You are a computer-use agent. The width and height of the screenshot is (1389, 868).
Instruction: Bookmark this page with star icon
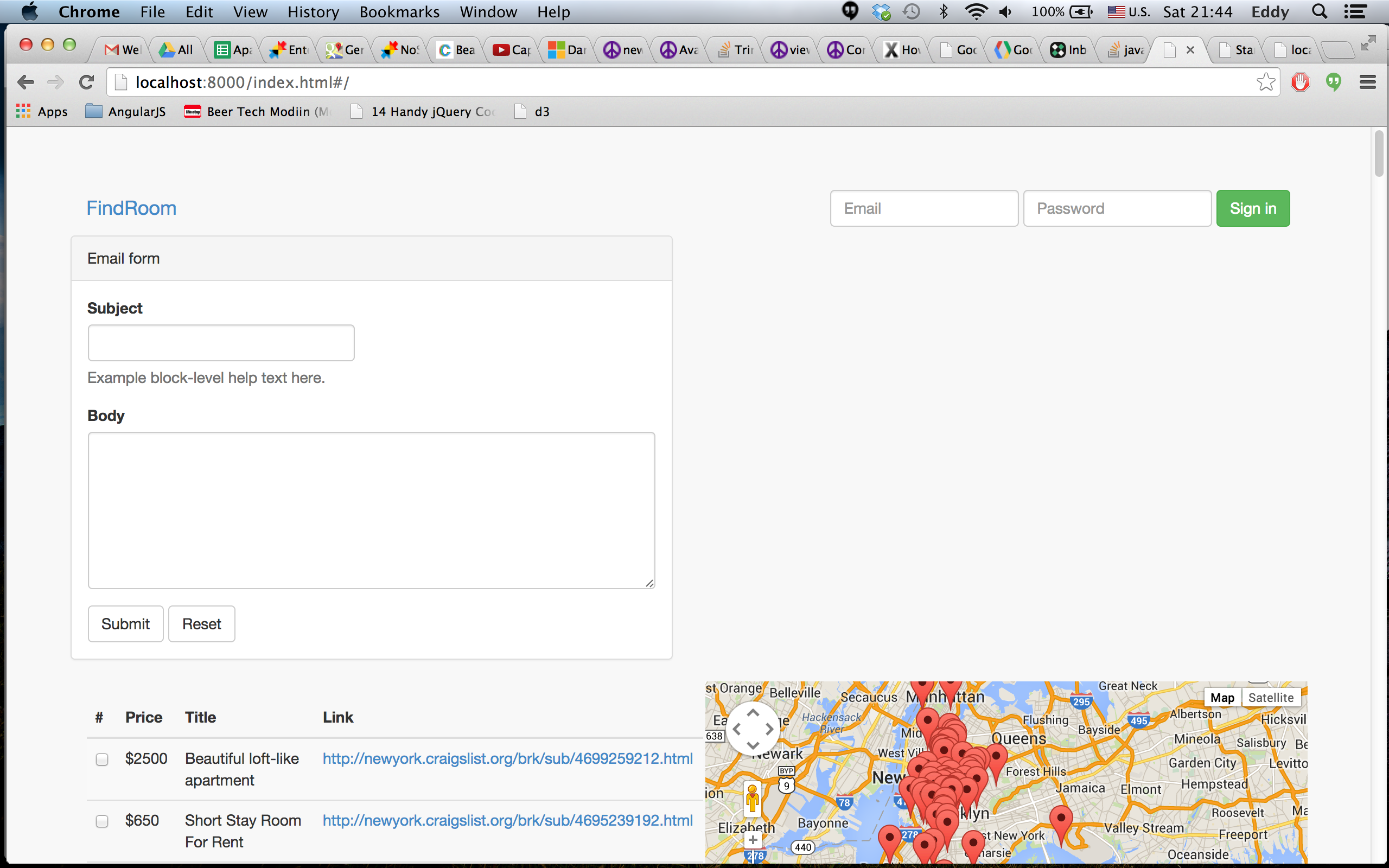pyautogui.click(x=1265, y=82)
